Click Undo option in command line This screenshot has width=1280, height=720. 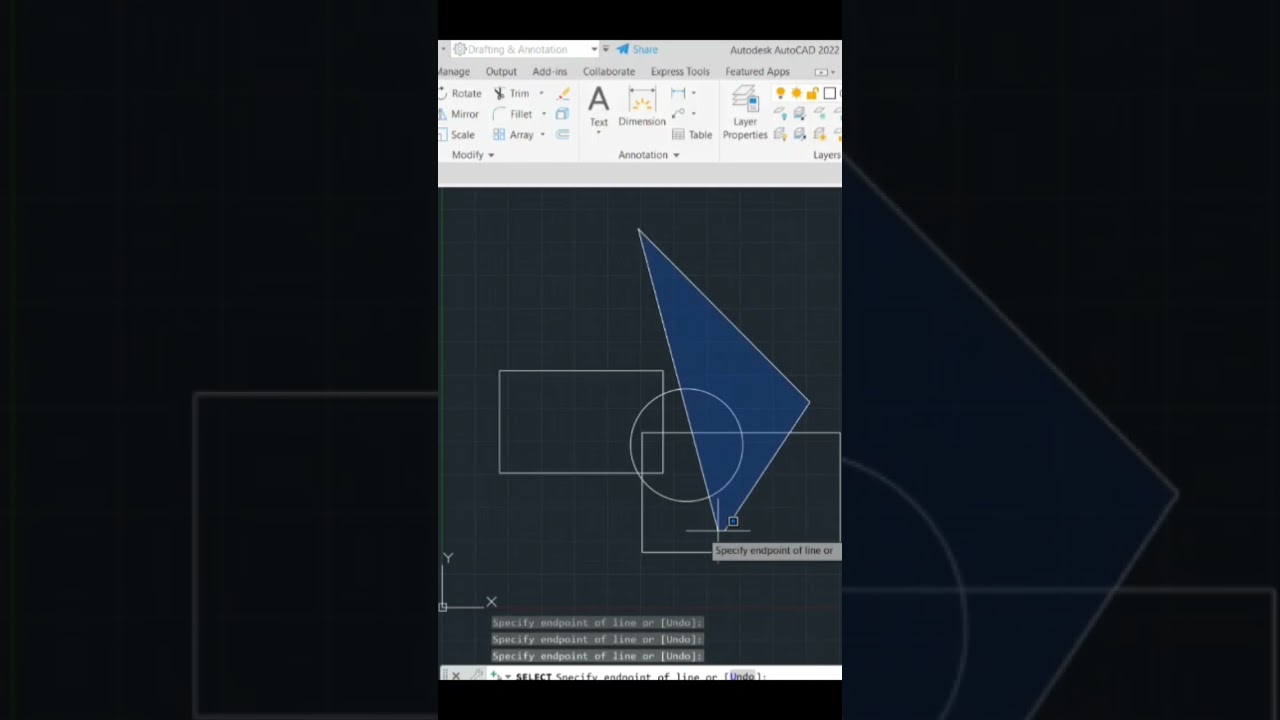point(742,676)
